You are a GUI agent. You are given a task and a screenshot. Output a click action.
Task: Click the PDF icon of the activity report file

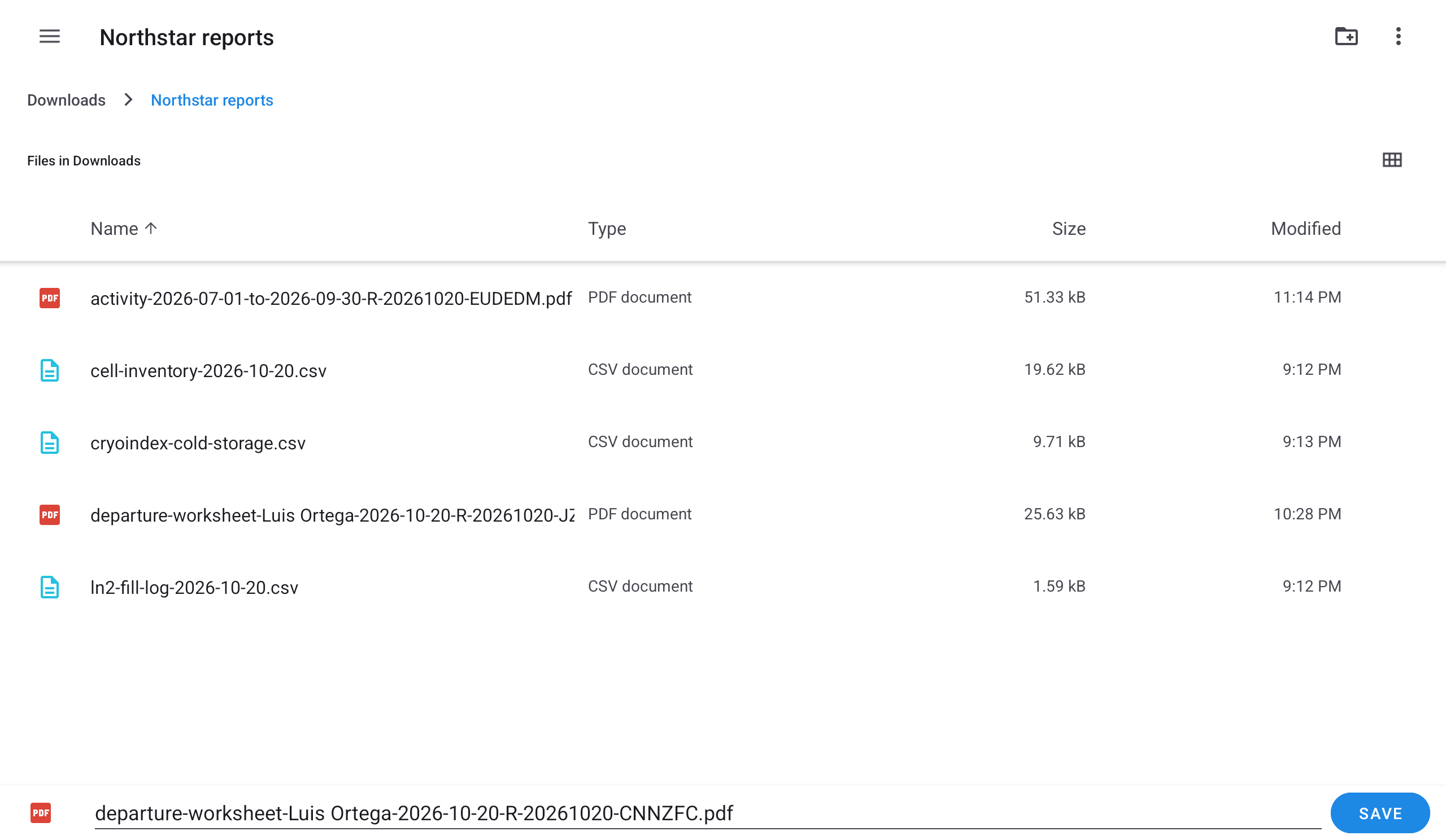(50, 298)
